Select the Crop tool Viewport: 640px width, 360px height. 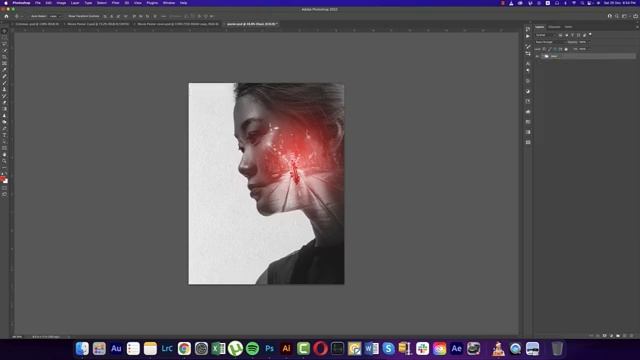(x=4, y=57)
